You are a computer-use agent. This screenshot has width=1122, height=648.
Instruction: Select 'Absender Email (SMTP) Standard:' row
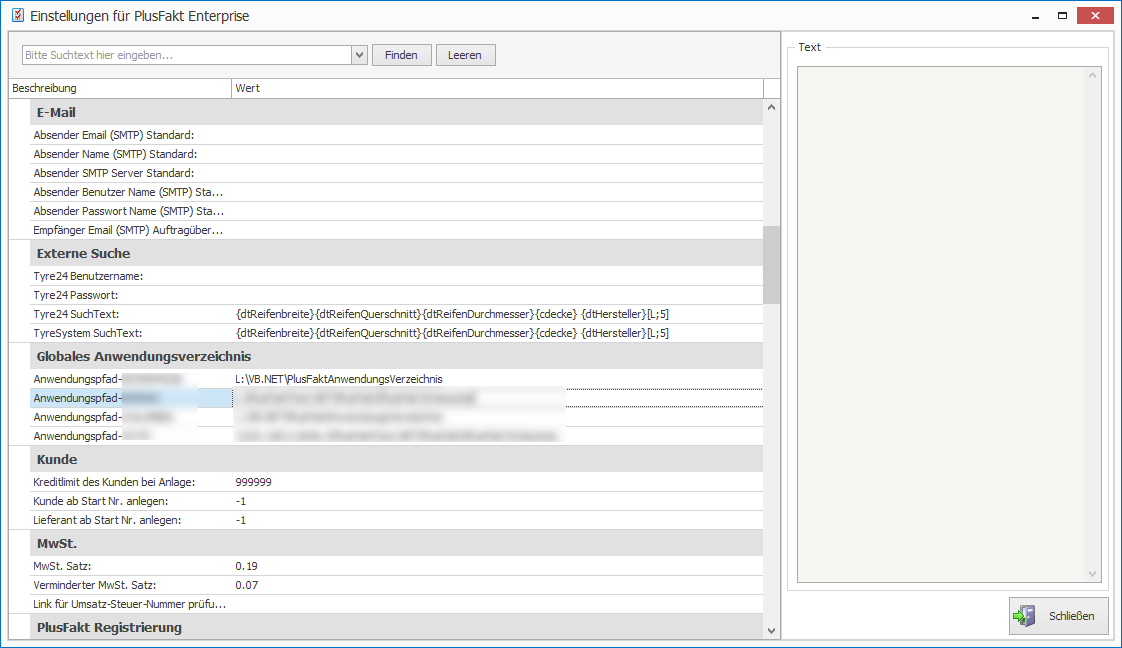pos(396,135)
